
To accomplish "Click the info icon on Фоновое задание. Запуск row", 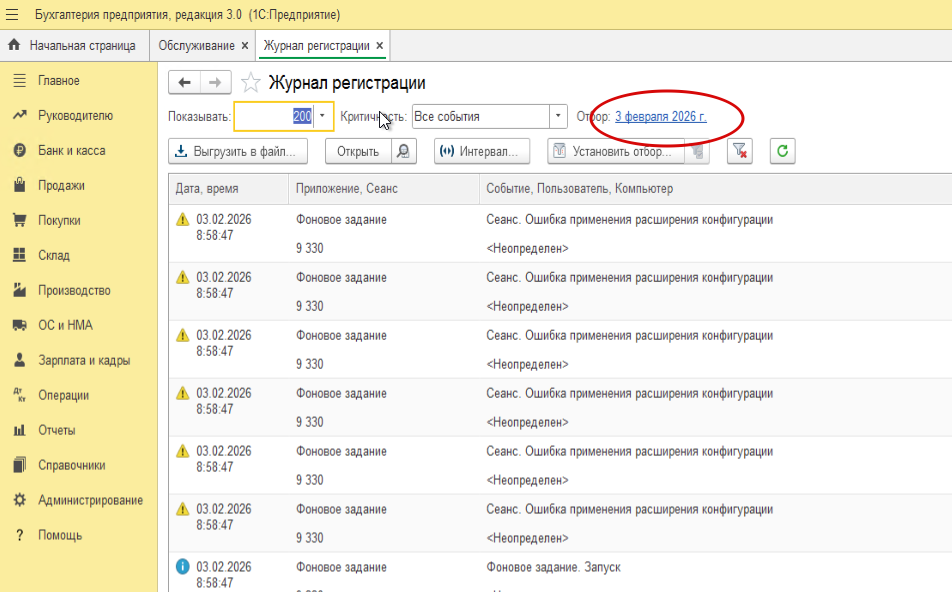I will (183, 567).
